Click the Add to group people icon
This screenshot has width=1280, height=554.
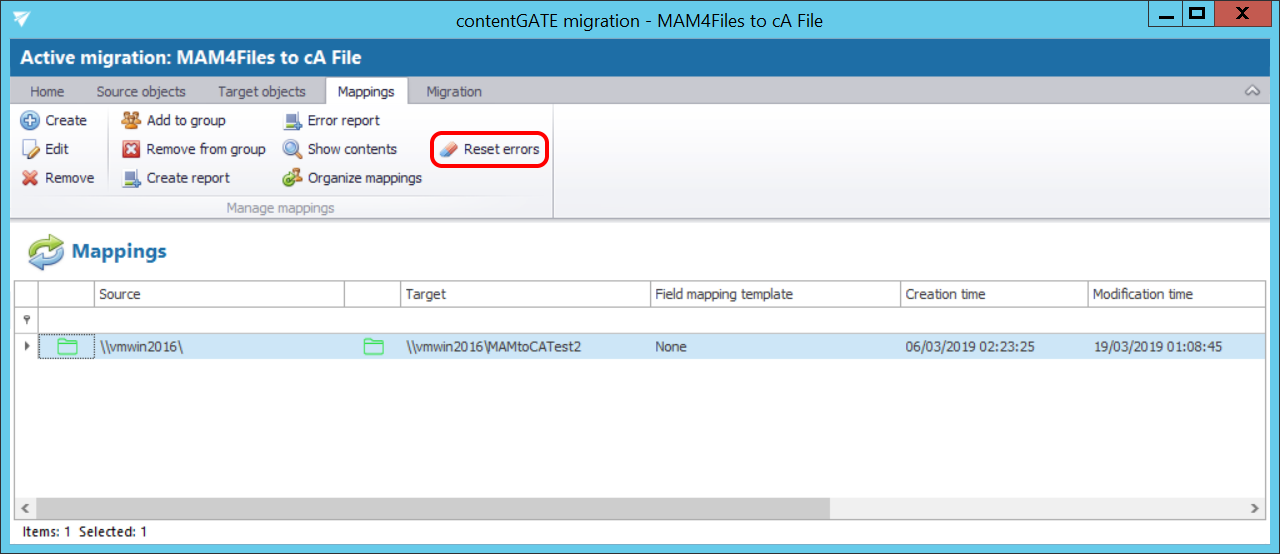(131, 120)
